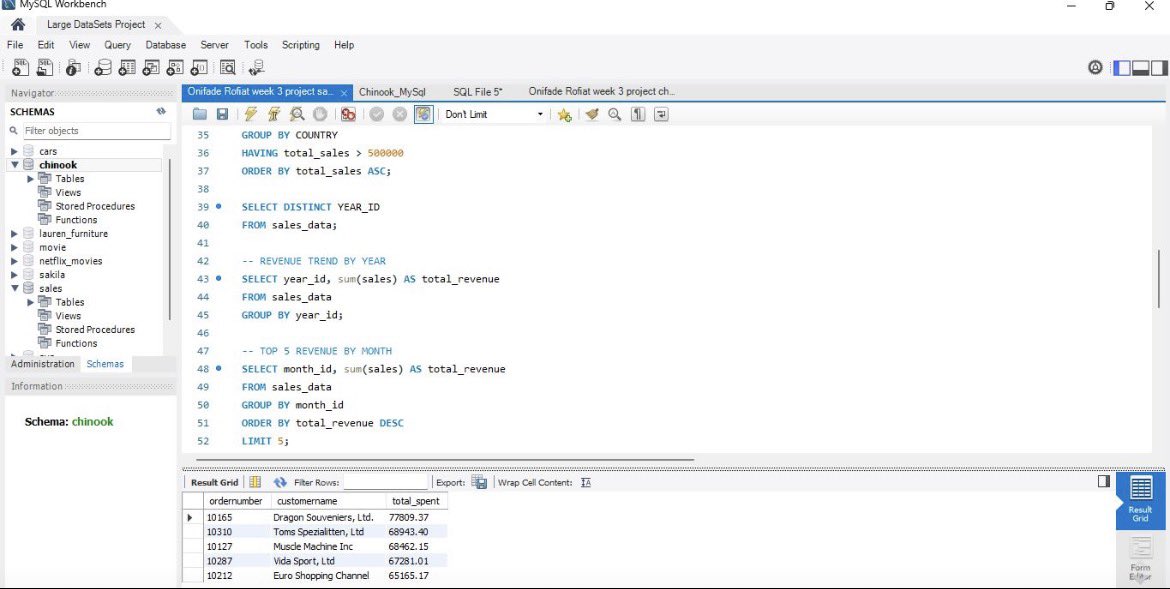
Task: Collapse the chinook schema
Action: point(14,165)
